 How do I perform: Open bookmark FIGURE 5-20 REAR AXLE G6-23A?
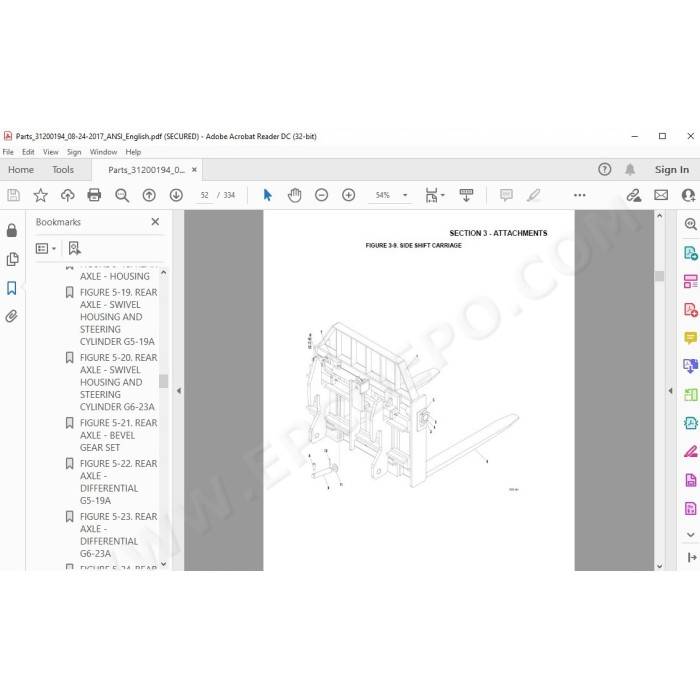tap(118, 382)
